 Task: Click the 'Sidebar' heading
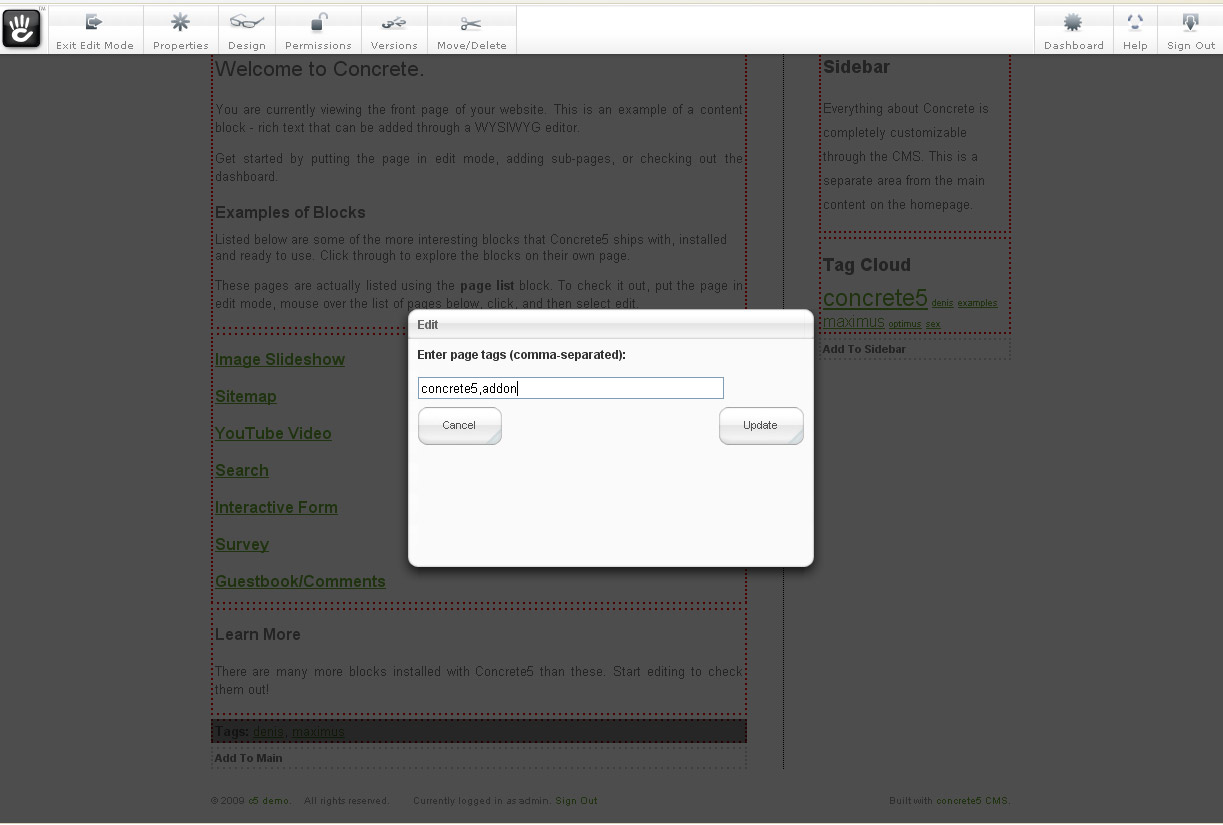856,67
